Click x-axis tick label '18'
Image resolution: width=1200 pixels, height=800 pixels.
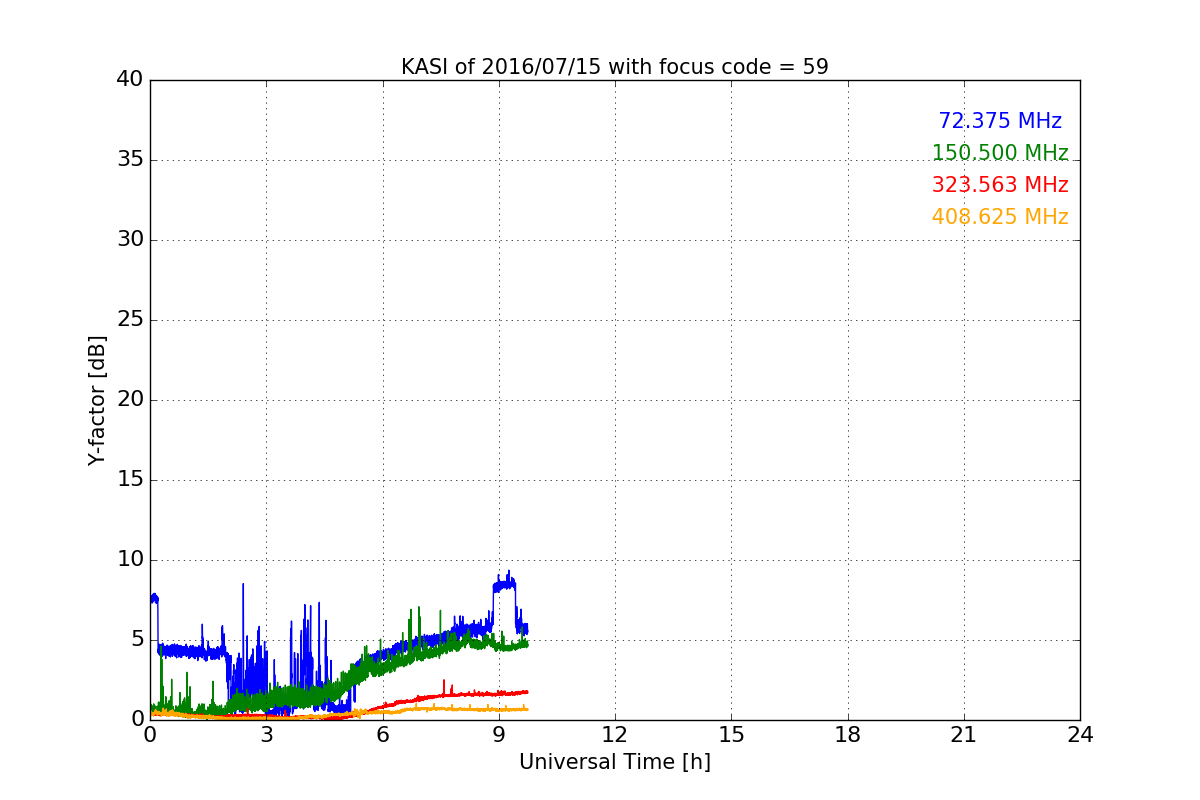coord(848,735)
